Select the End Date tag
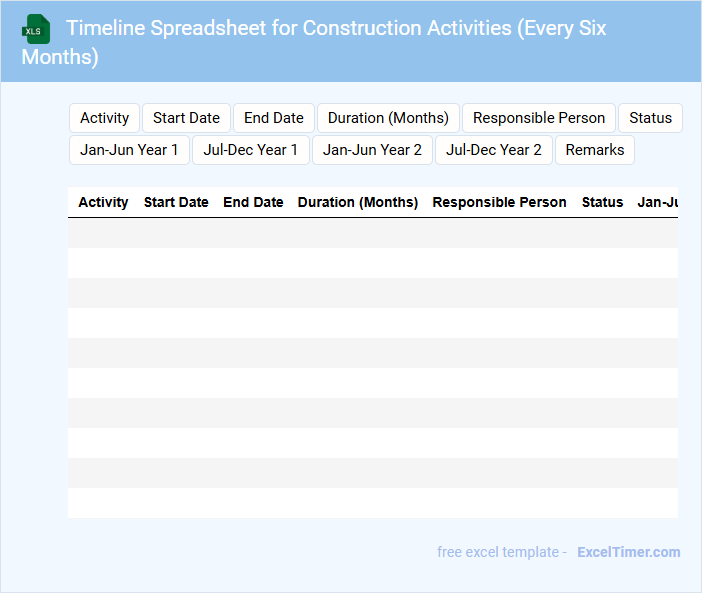The height and width of the screenshot is (593, 702). tap(274, 118)
